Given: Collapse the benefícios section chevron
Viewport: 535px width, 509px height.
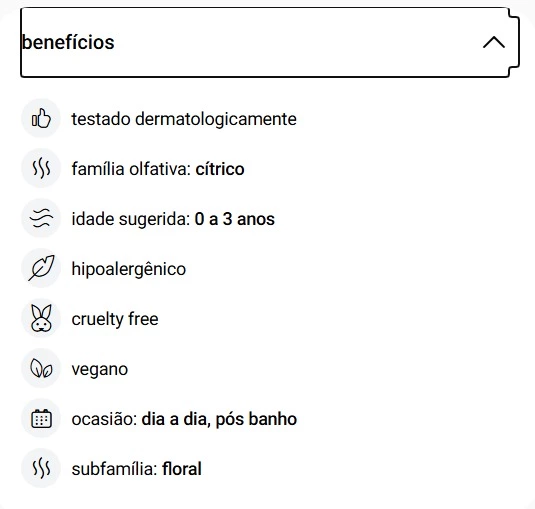Looking at the screenshot, I should (x=494, y=43).
